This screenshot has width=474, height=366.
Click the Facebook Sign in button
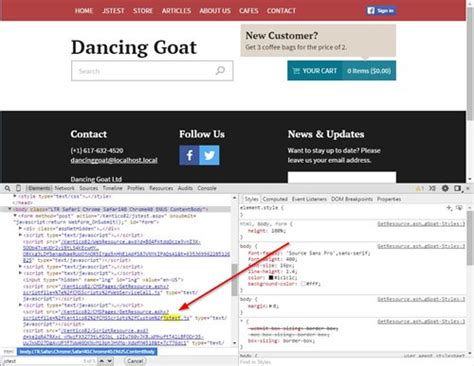[381, 11]
